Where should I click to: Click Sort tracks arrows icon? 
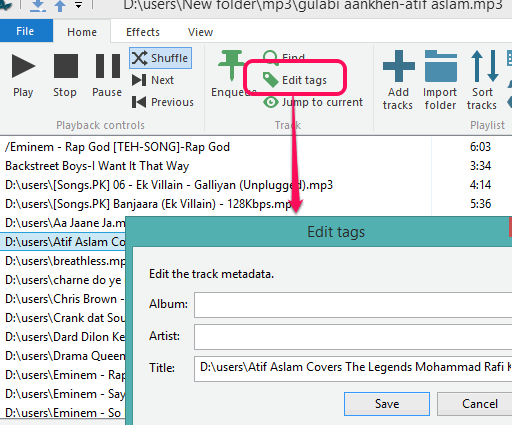484,66
